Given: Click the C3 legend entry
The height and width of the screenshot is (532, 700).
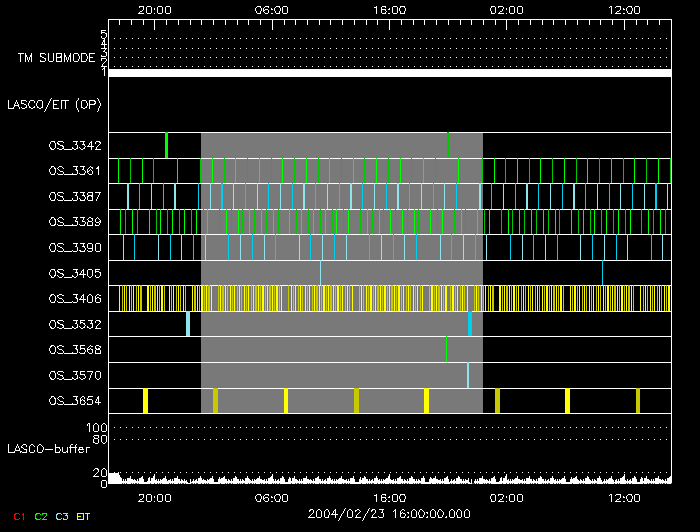Looking at the screenshot, I should point(62,516).
